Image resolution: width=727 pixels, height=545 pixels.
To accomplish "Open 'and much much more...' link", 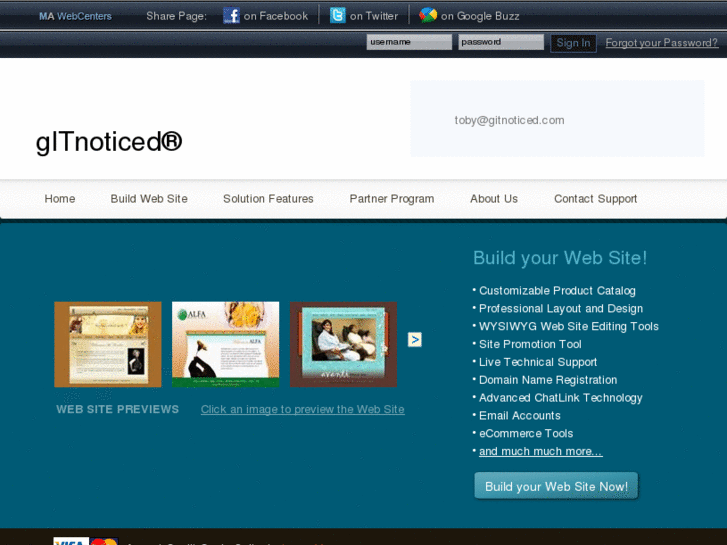I will point(541,451).
